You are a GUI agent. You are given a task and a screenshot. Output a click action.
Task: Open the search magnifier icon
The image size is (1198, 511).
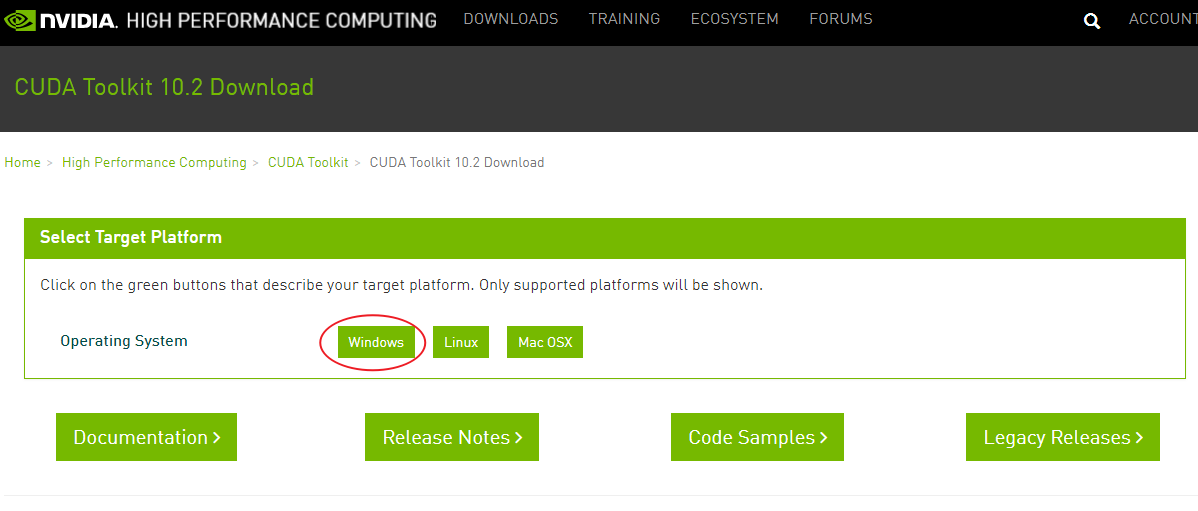[x=1092, y=21]
